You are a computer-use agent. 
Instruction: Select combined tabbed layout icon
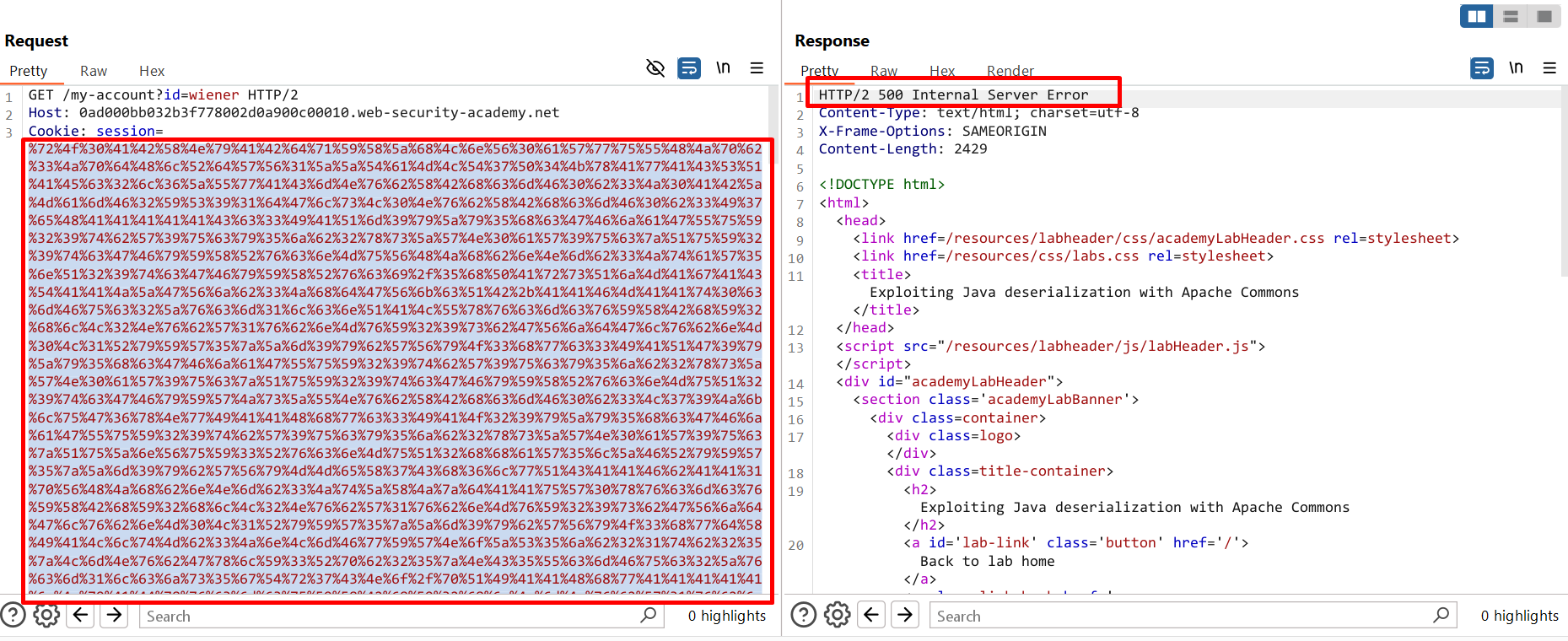point(1544,16)
